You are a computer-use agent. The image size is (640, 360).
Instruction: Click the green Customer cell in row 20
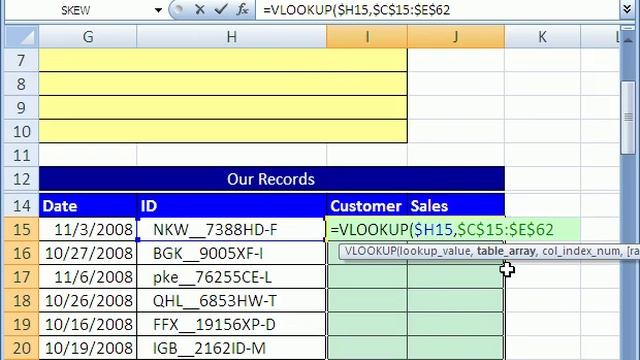367,348
